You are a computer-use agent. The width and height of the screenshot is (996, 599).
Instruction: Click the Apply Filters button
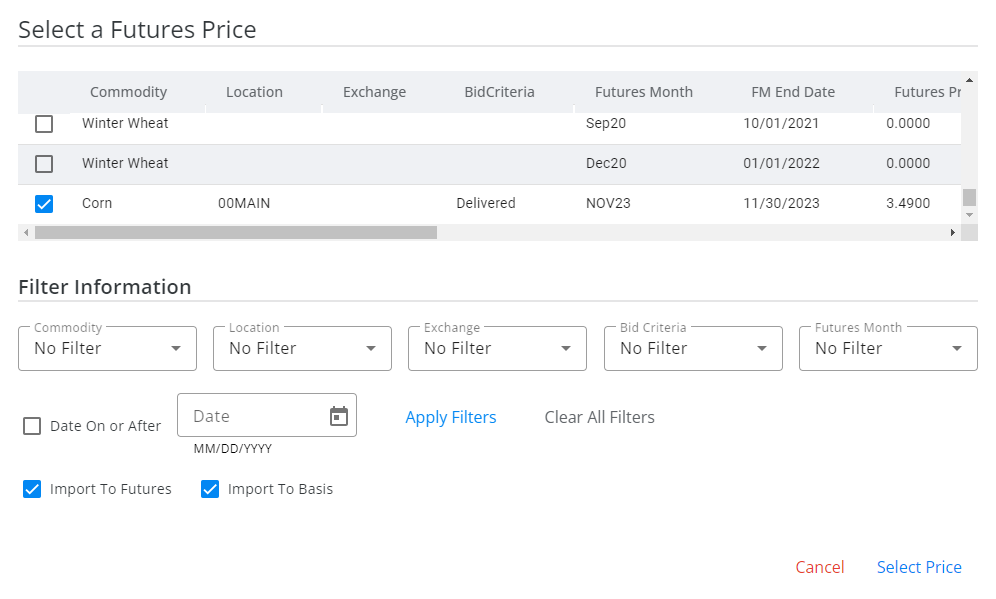(x=451, y=417)
